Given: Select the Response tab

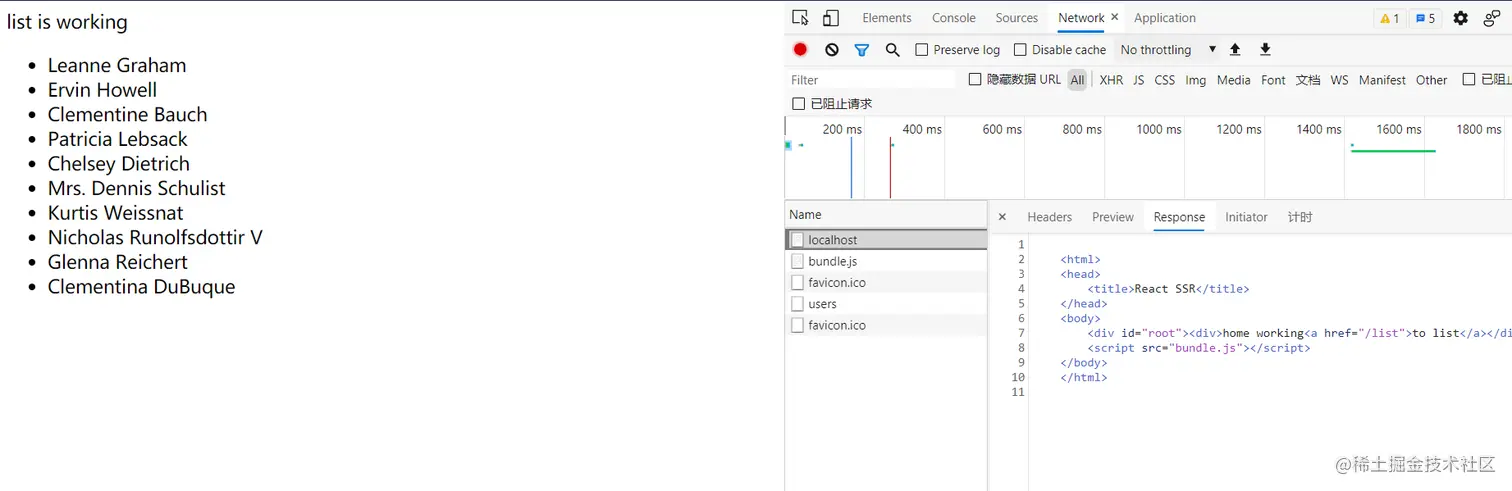Looking at the screenshot, I should pos(1179,217).
